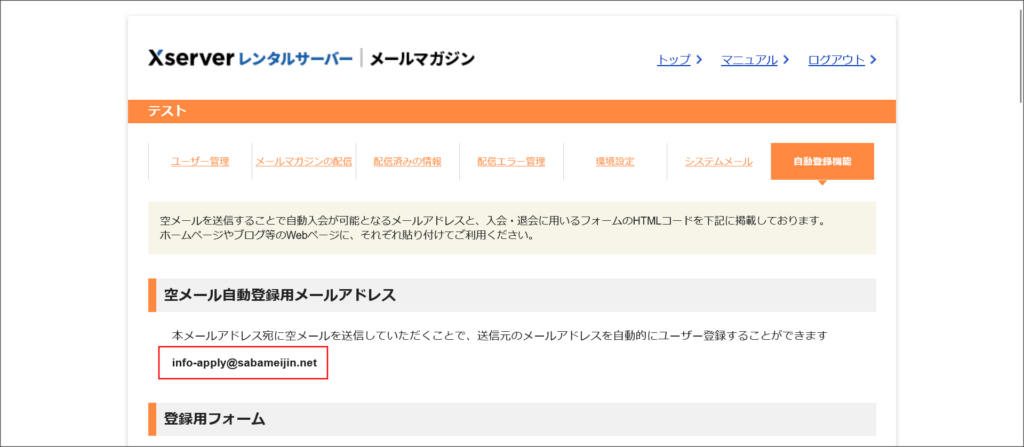Click the chevron arrow beside ログアウト
The height and width of the screenshot is (447, 1024).
[873, 60]
